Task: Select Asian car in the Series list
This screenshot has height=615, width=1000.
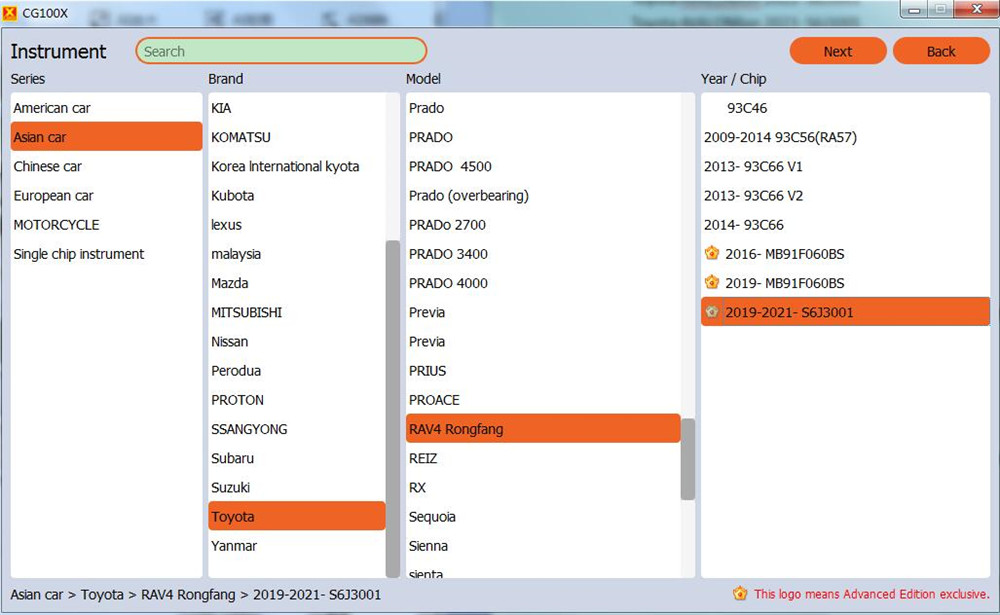Action: tap(106, 137)
